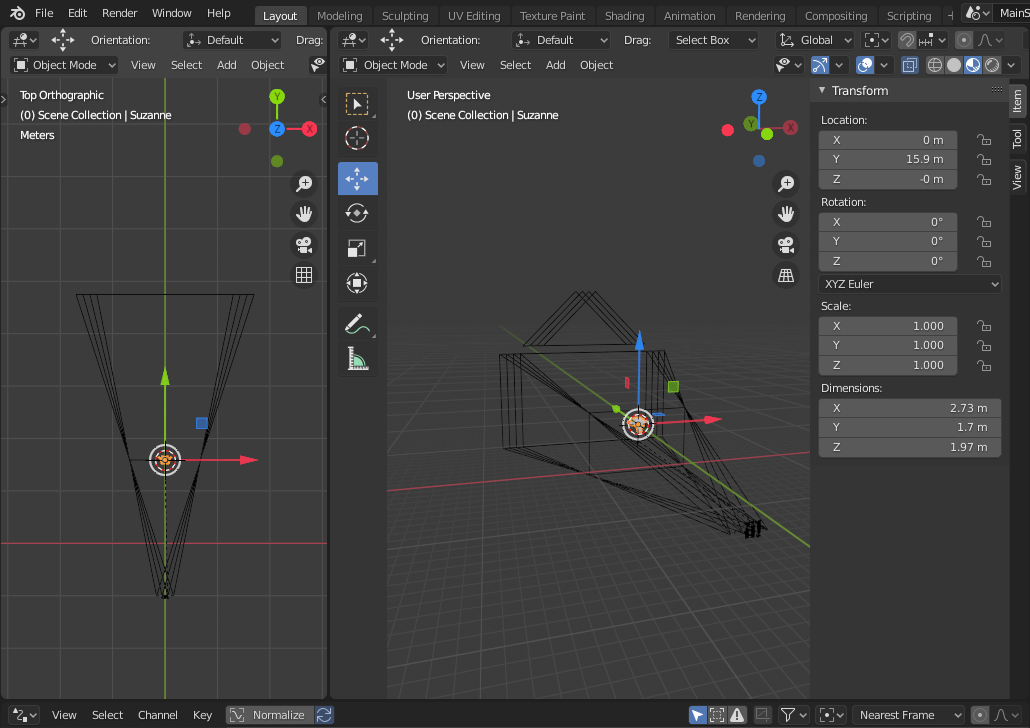1030x728 pixels.
Task: Open Key menu in graph editor
Action: [202, 715]
